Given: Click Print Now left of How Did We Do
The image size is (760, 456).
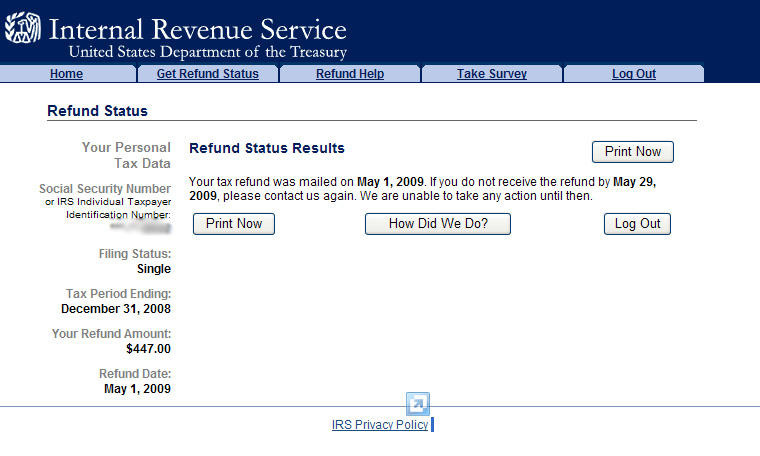Looking at the screenshot, I should 234,224.
